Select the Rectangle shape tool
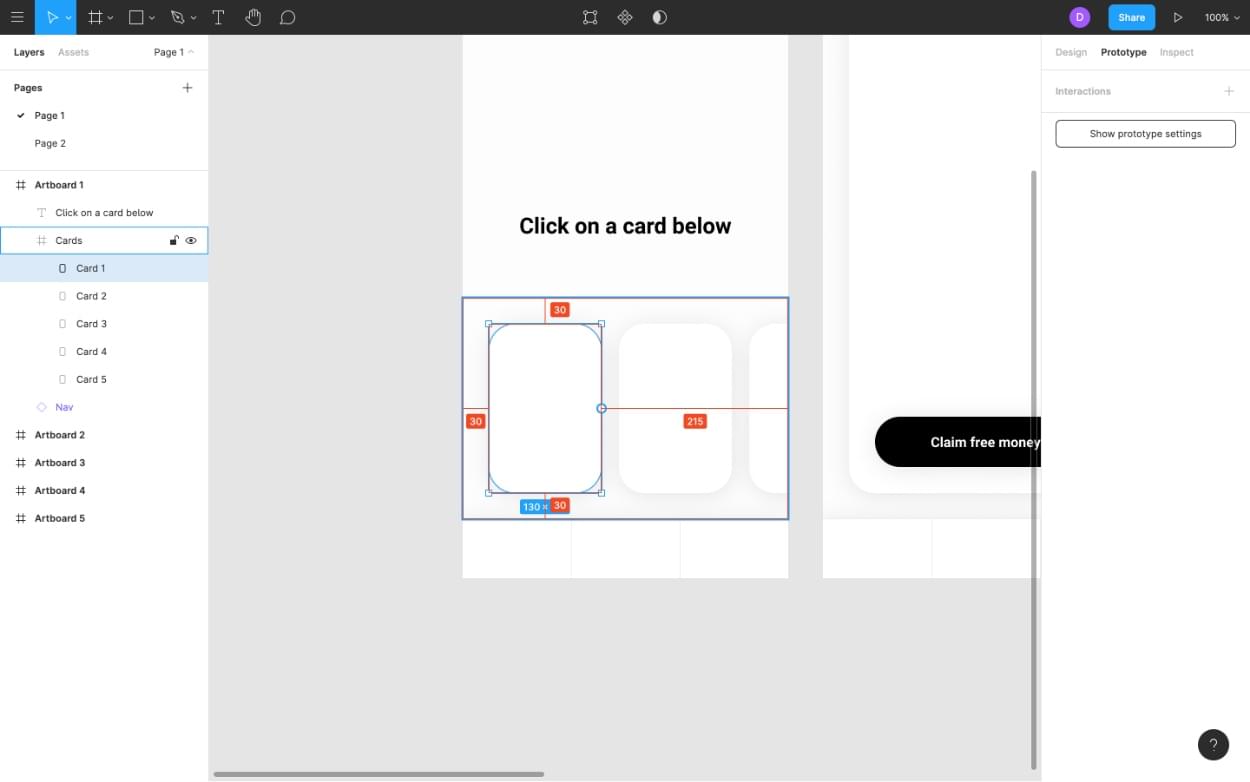Image resolution: width=1250 pixels, height=782 pixels. click(x=136, y=17)
